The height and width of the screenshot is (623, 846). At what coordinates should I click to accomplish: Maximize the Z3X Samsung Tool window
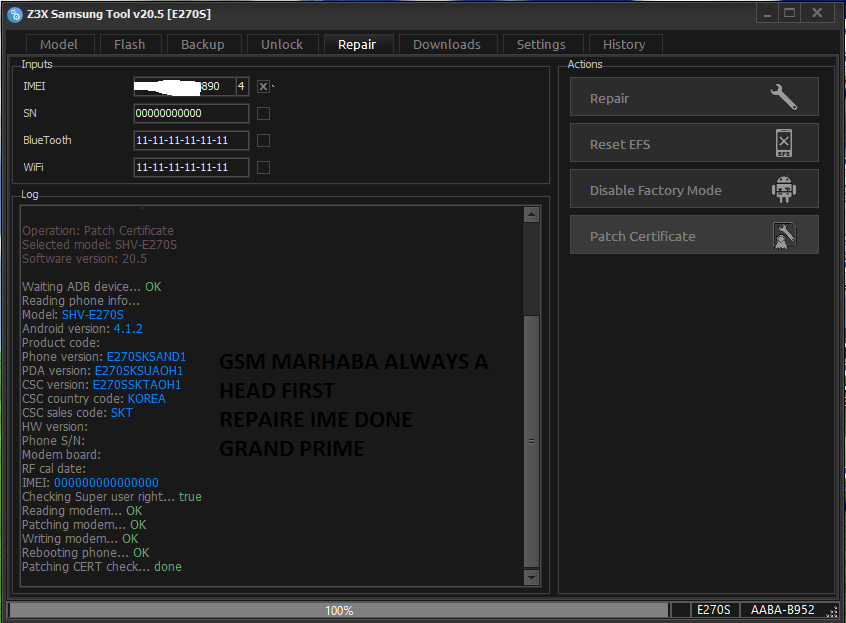(789, 13)
